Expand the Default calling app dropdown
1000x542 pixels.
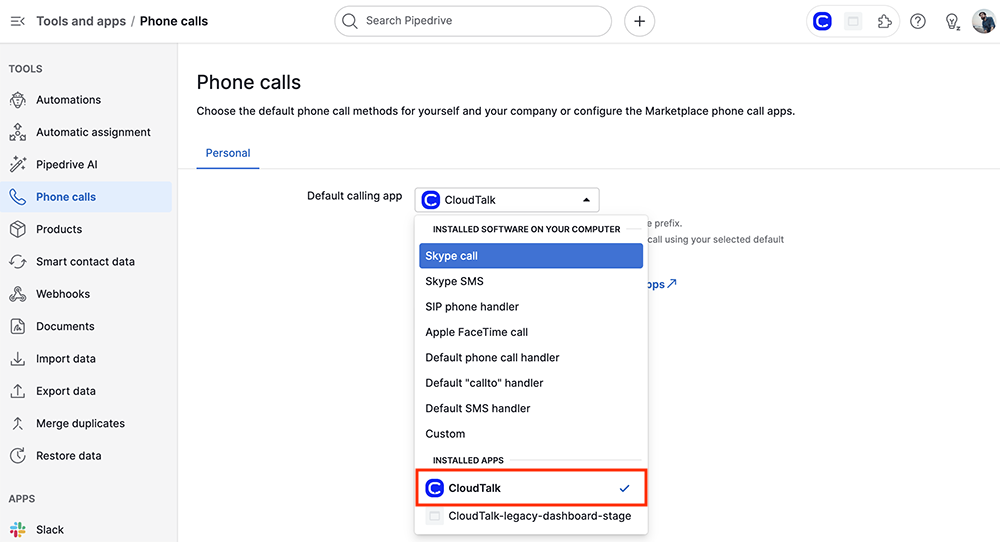pos(507,200)
